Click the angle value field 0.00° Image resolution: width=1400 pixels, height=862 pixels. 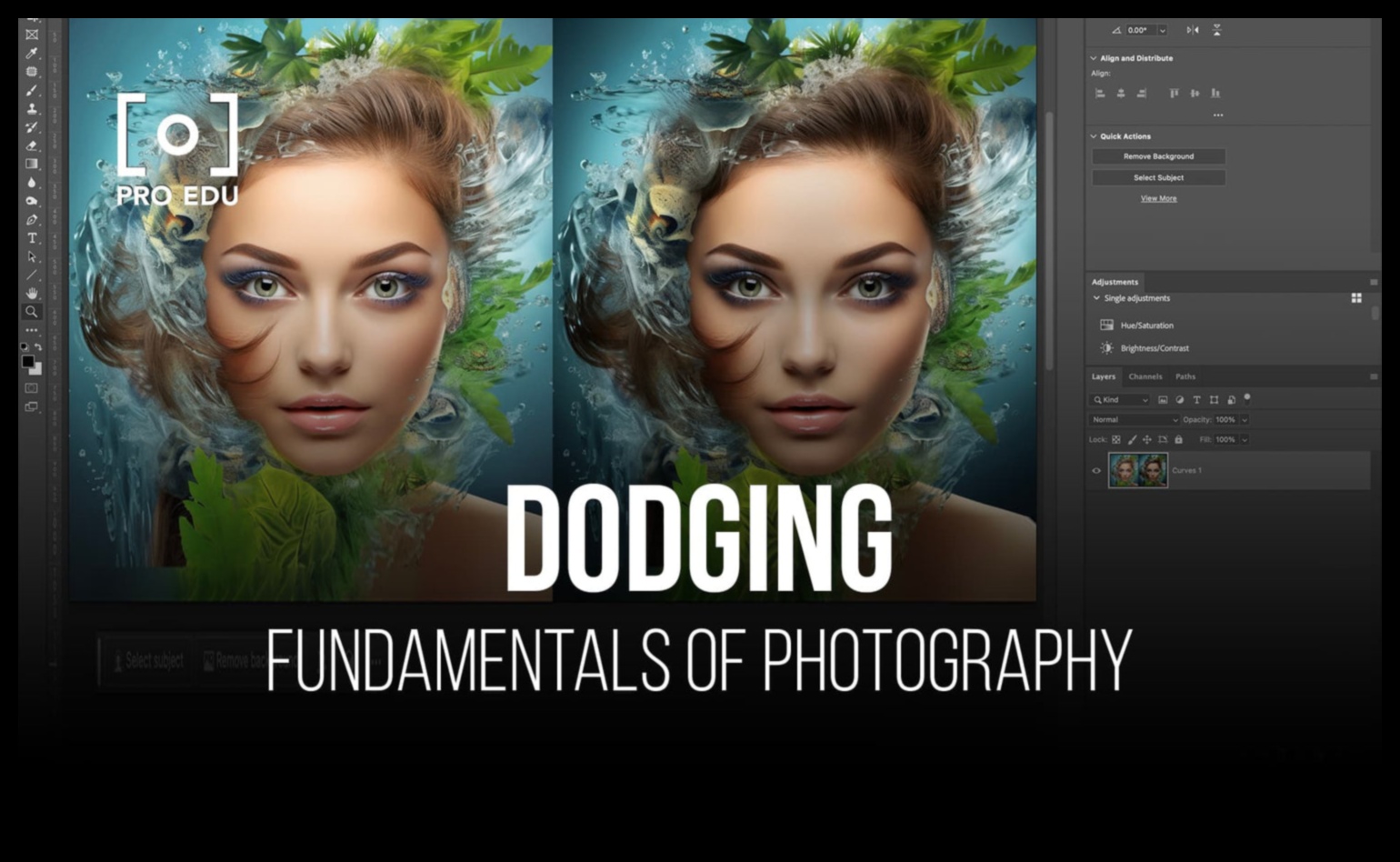coord(1141,30)
